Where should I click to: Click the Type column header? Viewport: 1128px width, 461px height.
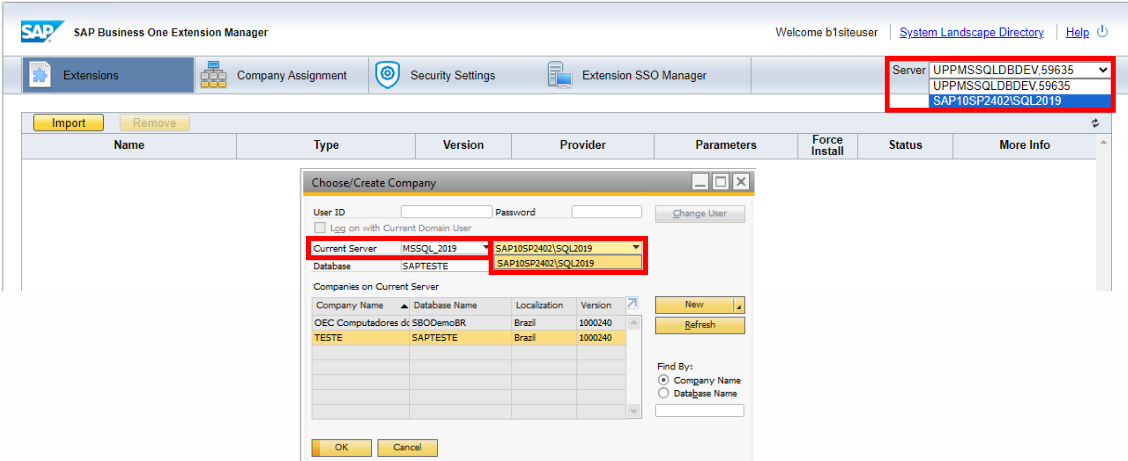point(326,145)
